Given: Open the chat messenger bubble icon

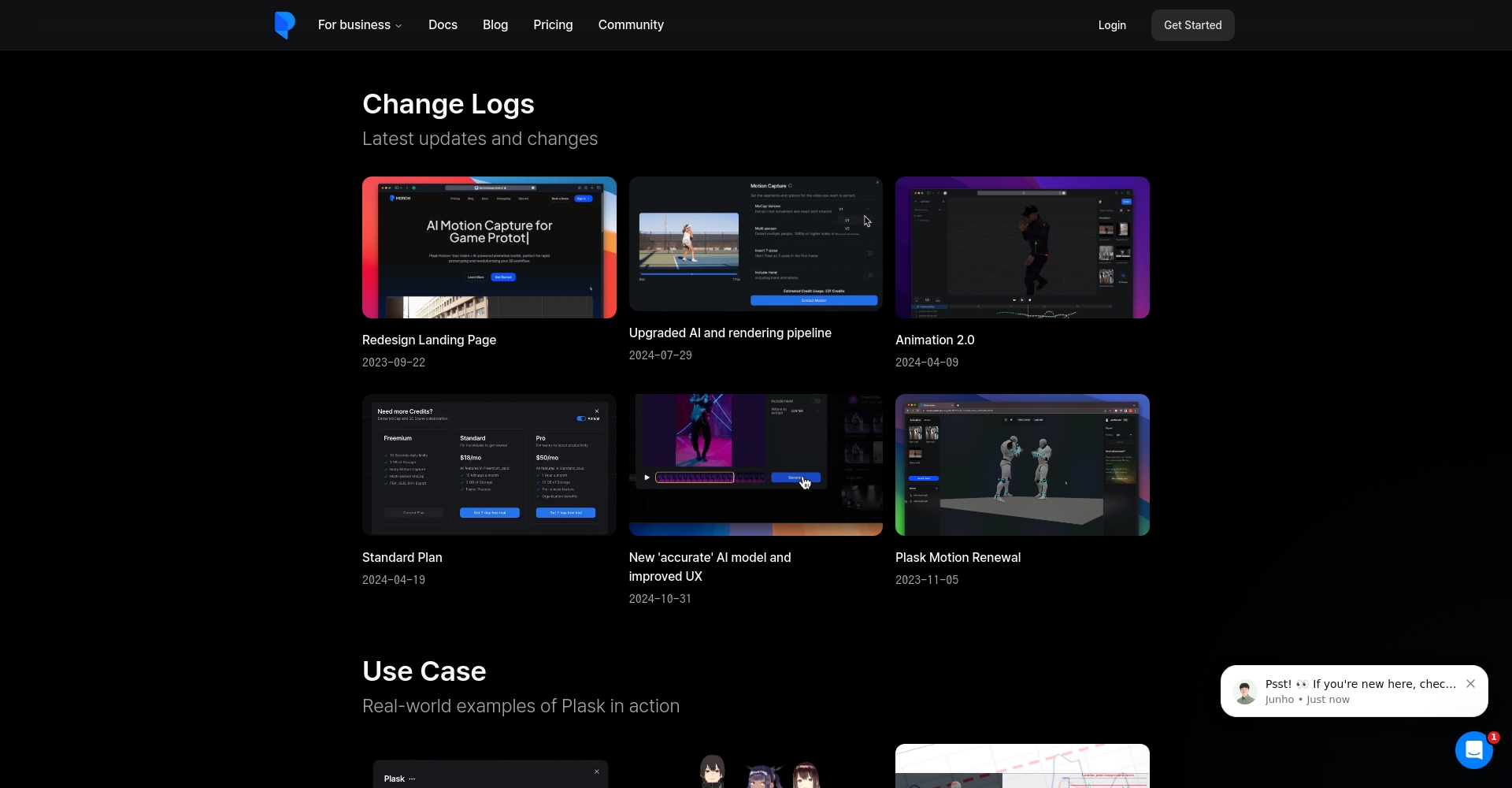Looking at the screenshot, I should point(1473,749).
